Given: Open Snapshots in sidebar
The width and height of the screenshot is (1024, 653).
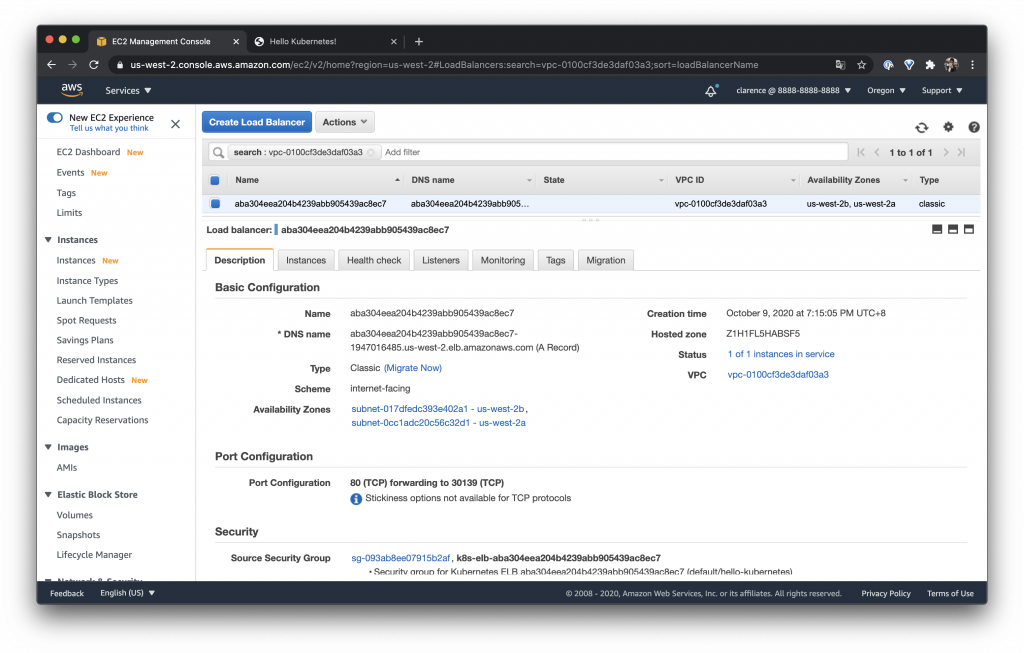Looking at the screenshot, I should tap(78, 535).
